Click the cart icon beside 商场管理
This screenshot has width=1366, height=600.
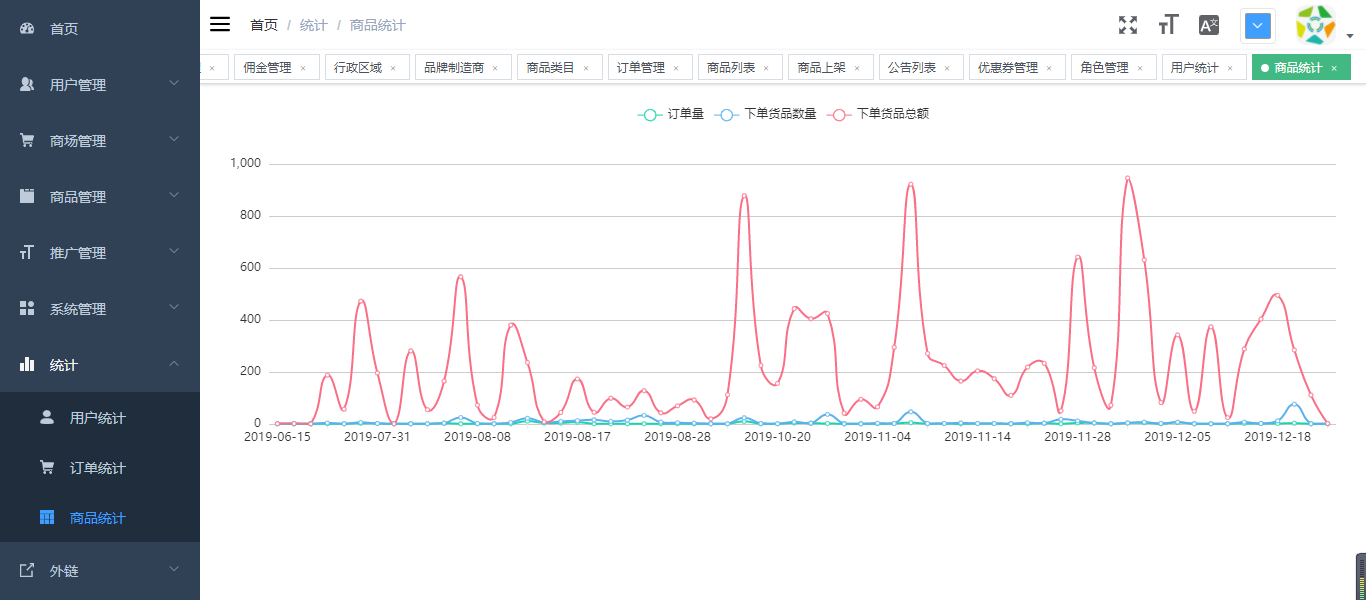click(27, 141)
